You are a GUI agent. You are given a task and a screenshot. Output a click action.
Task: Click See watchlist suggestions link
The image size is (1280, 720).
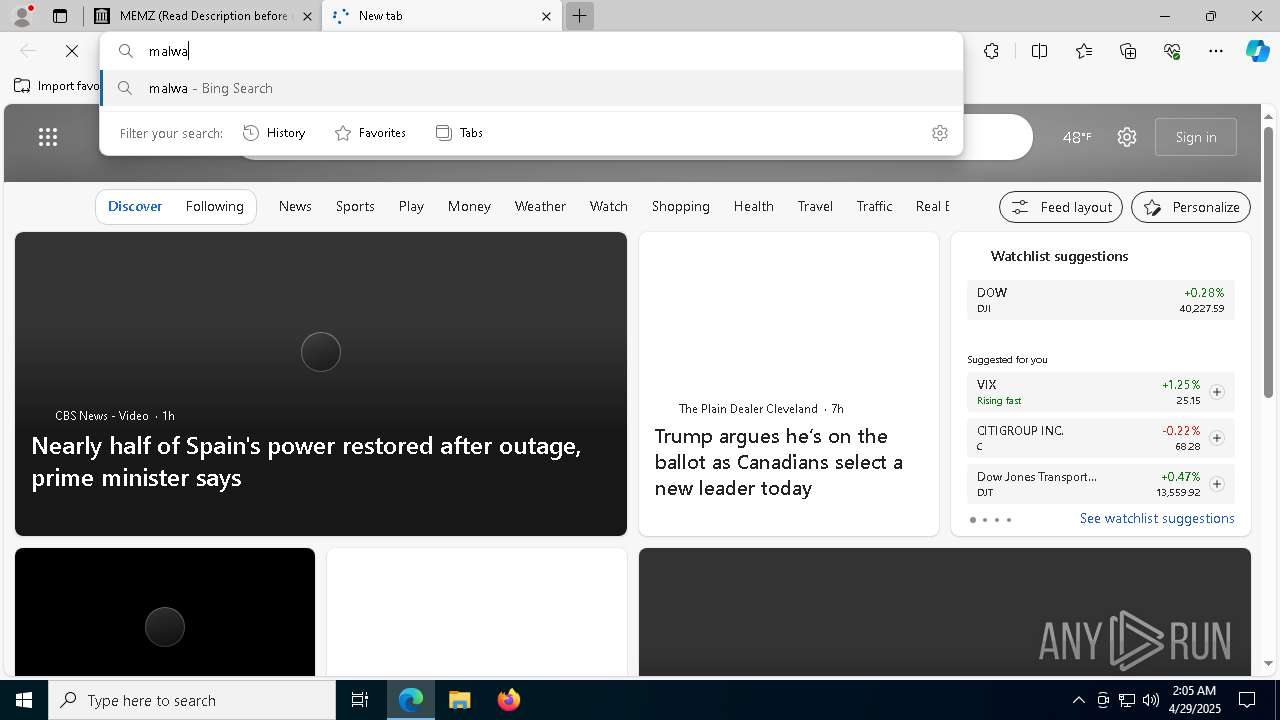1157,518
